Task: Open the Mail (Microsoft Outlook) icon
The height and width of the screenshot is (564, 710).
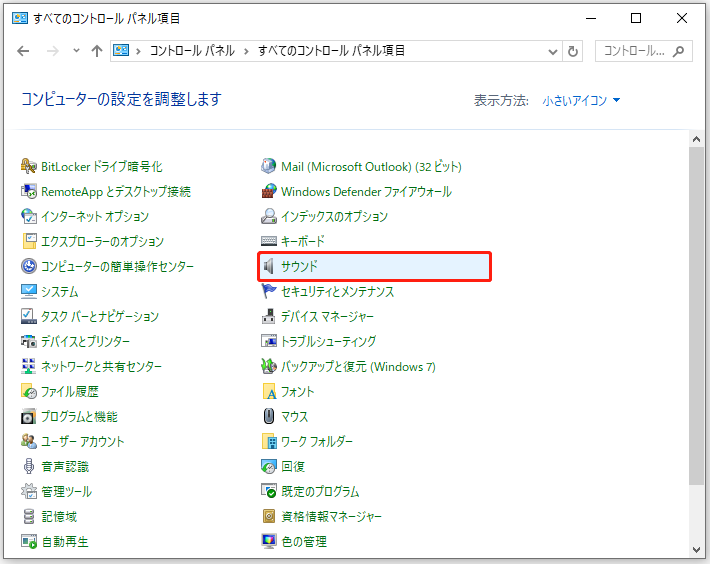Action: [269, 167]
